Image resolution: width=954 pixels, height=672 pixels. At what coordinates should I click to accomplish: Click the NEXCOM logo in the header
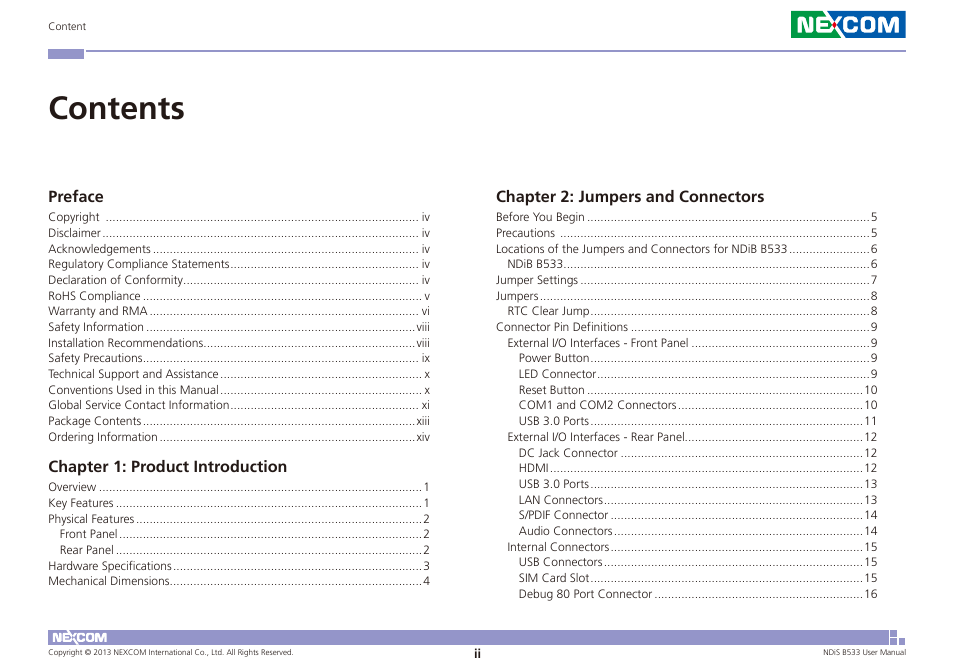(x=848, y=24)
